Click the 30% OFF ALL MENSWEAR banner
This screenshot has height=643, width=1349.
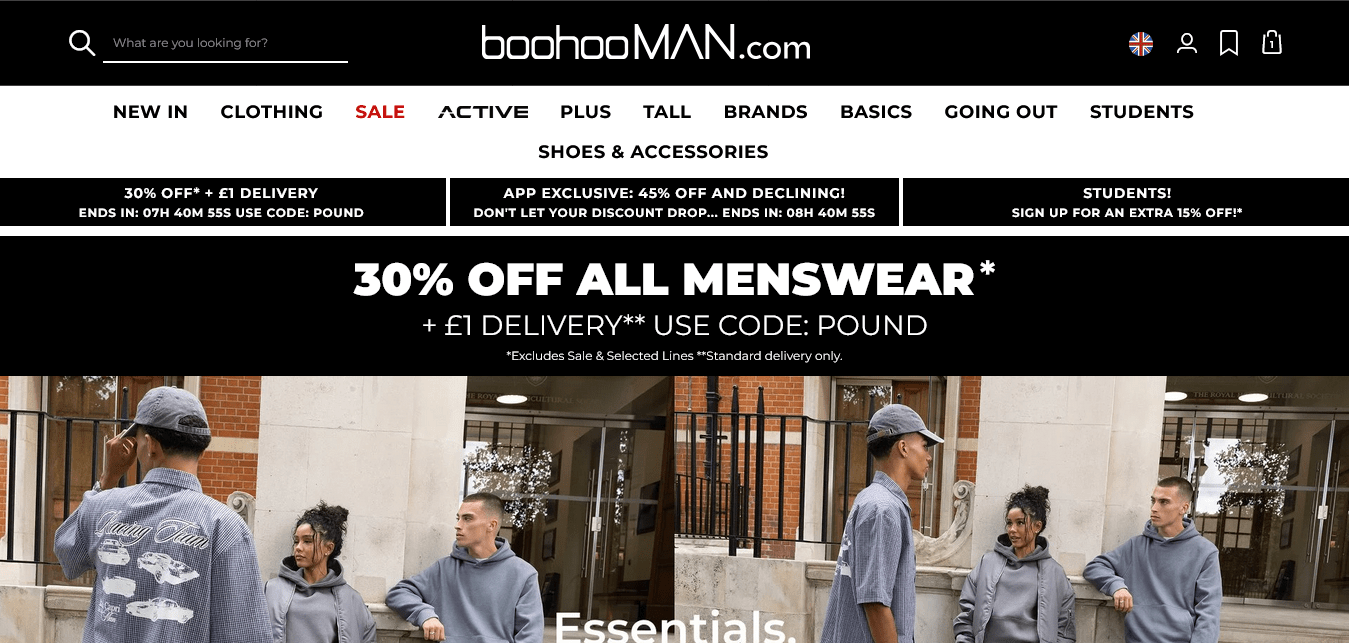tap(674, 306)
